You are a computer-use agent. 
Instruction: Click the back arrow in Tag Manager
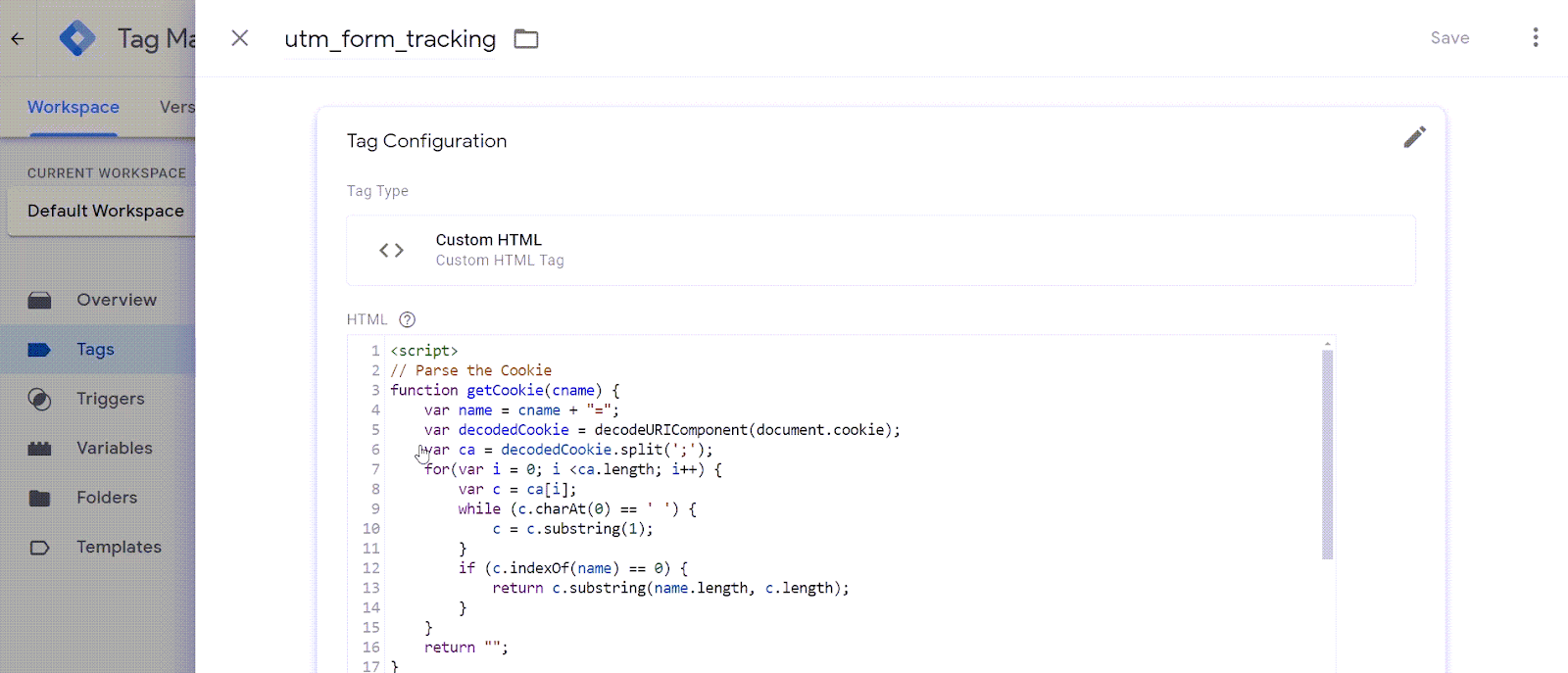tap(18, 39)
